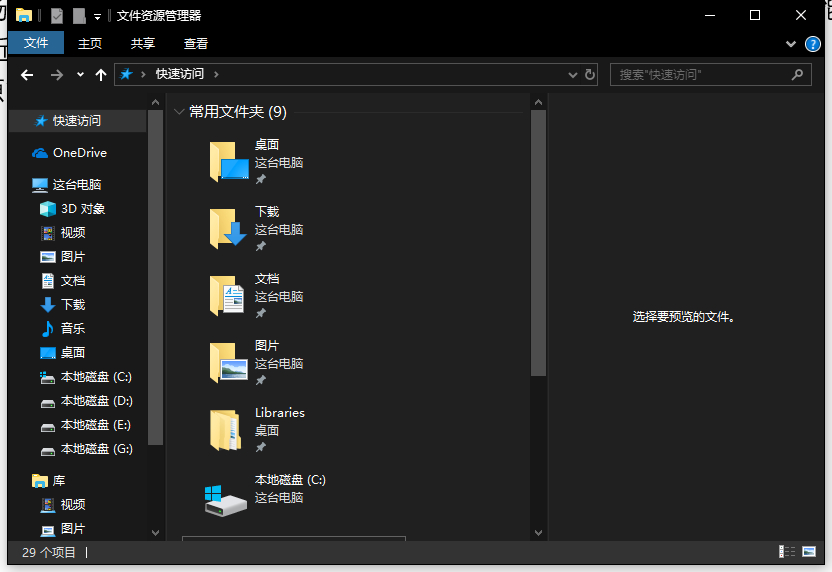Select the 图片 folder icon in 常用文件夹
832x572 pixels.
coord(229,362)
